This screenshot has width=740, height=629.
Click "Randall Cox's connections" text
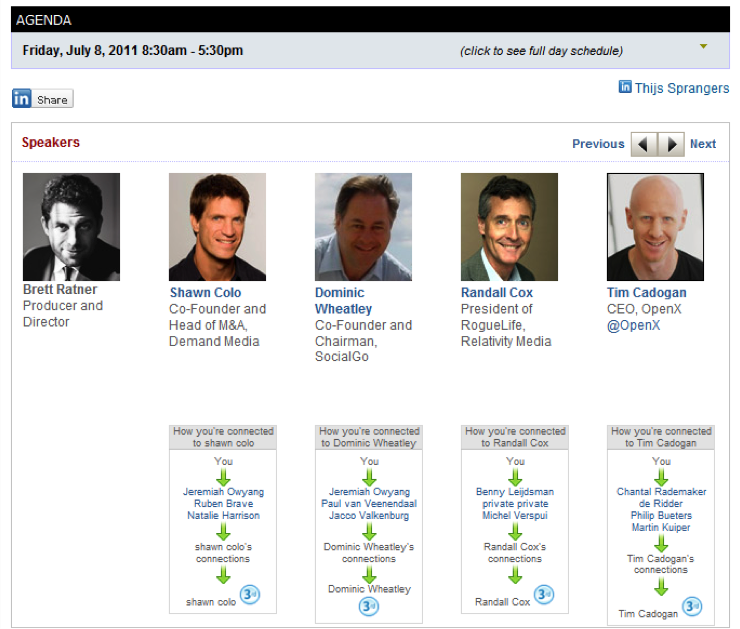515,553
